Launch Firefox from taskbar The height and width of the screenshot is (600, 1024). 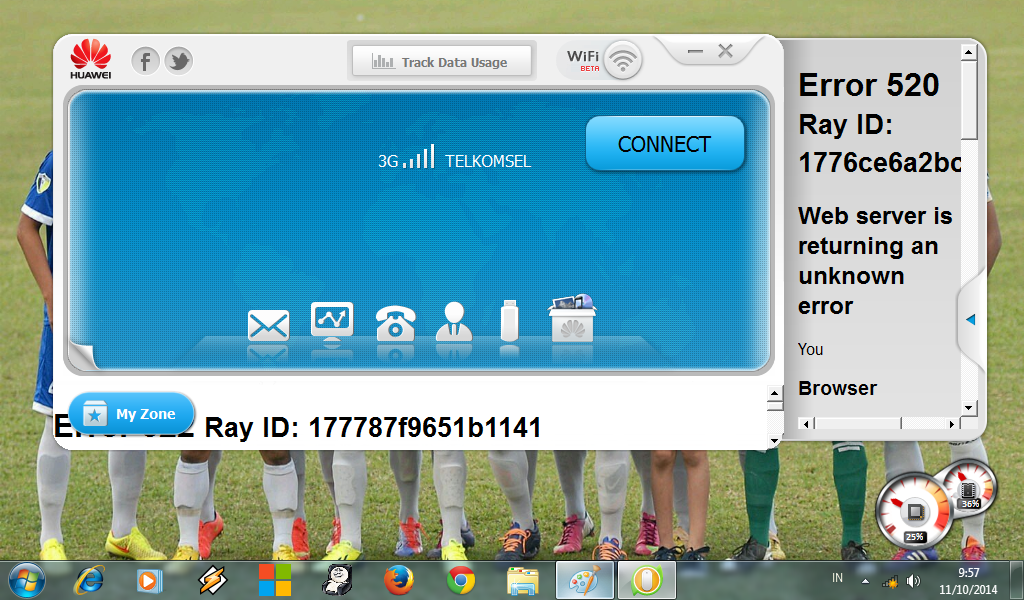tap(398, 580)
